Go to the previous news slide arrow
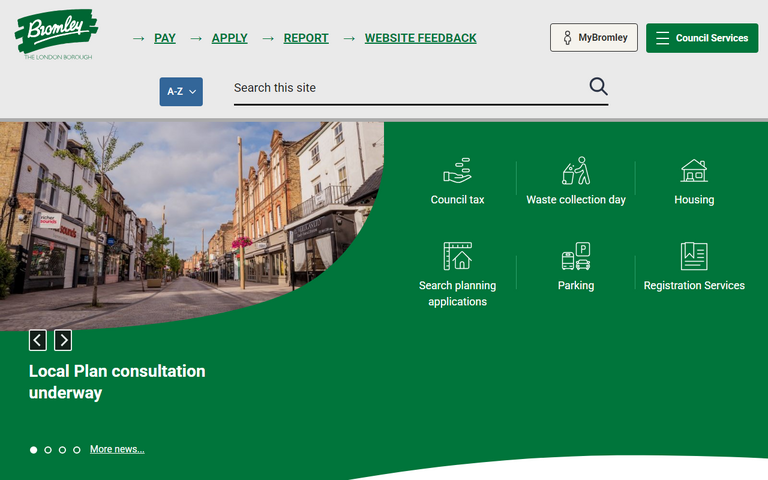Screen dimensions: 768x480 (38, 340)
